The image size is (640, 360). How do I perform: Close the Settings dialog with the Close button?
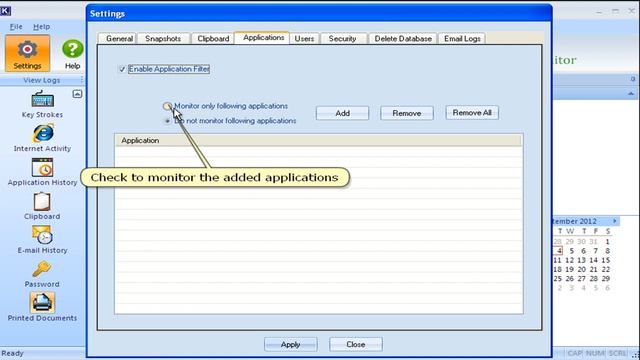pyautogui.click(x=356, y=344)
